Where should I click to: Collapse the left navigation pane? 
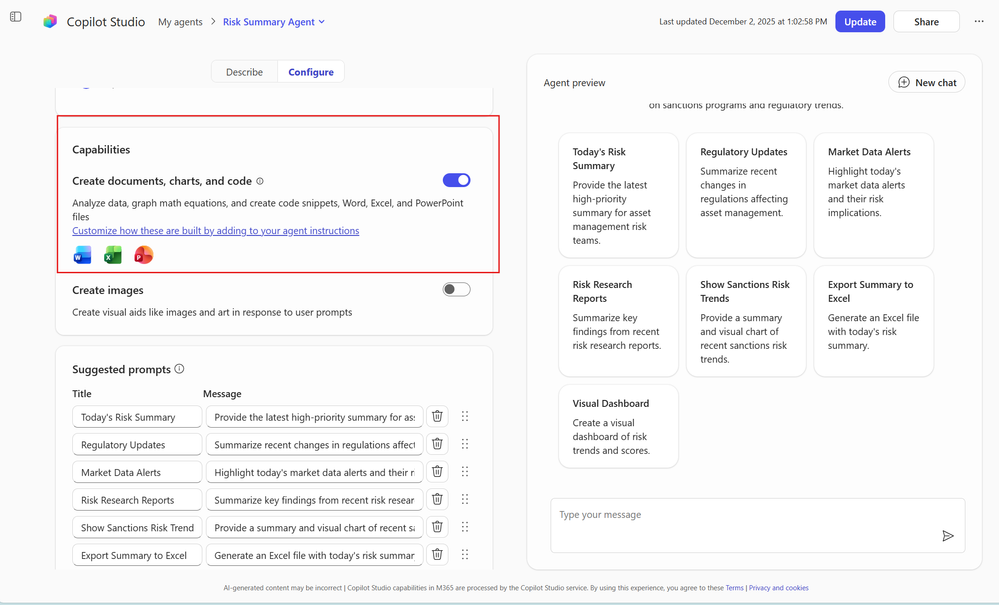(15, 17)
